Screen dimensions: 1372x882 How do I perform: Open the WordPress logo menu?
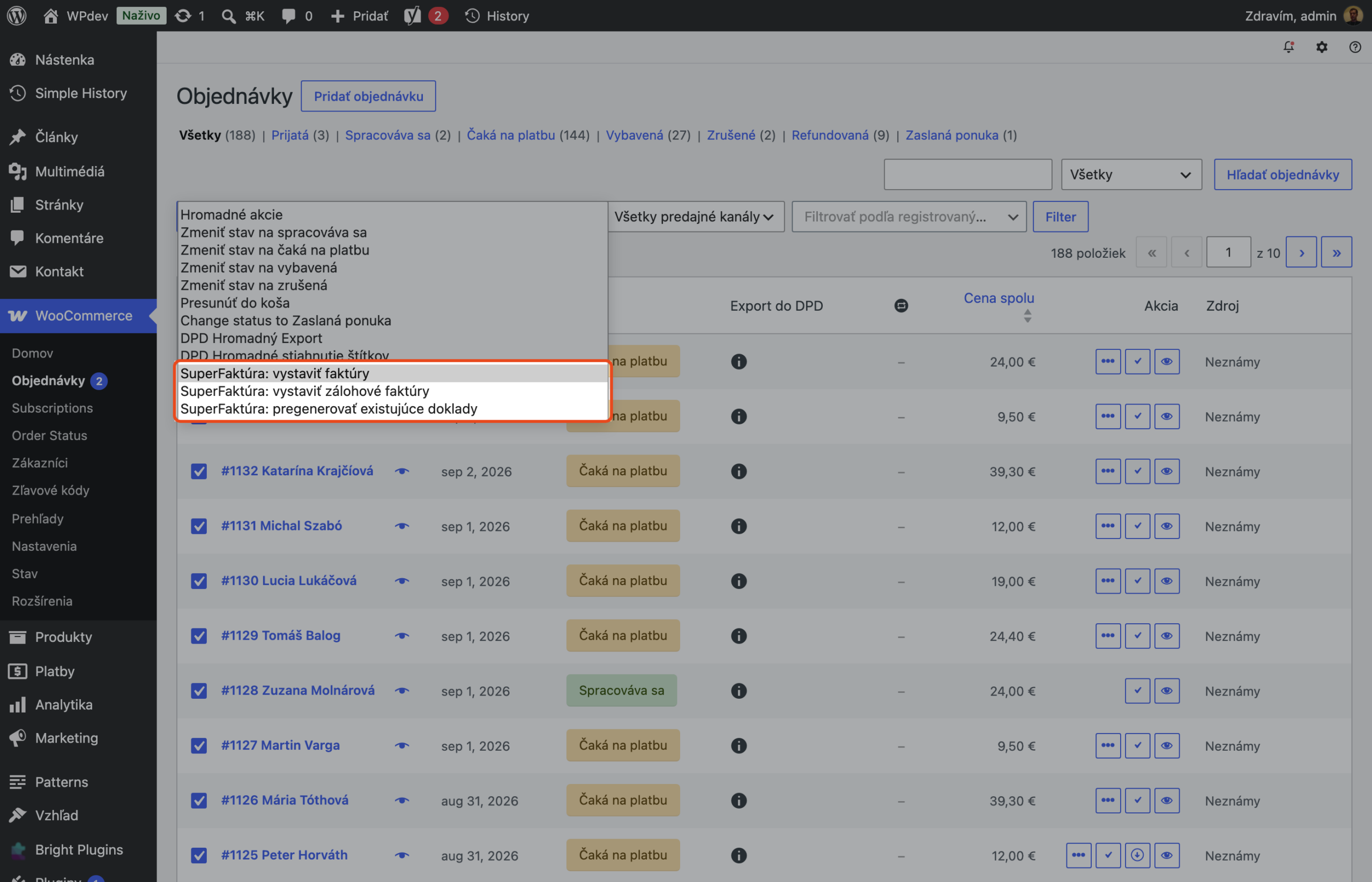click(17, 16)
